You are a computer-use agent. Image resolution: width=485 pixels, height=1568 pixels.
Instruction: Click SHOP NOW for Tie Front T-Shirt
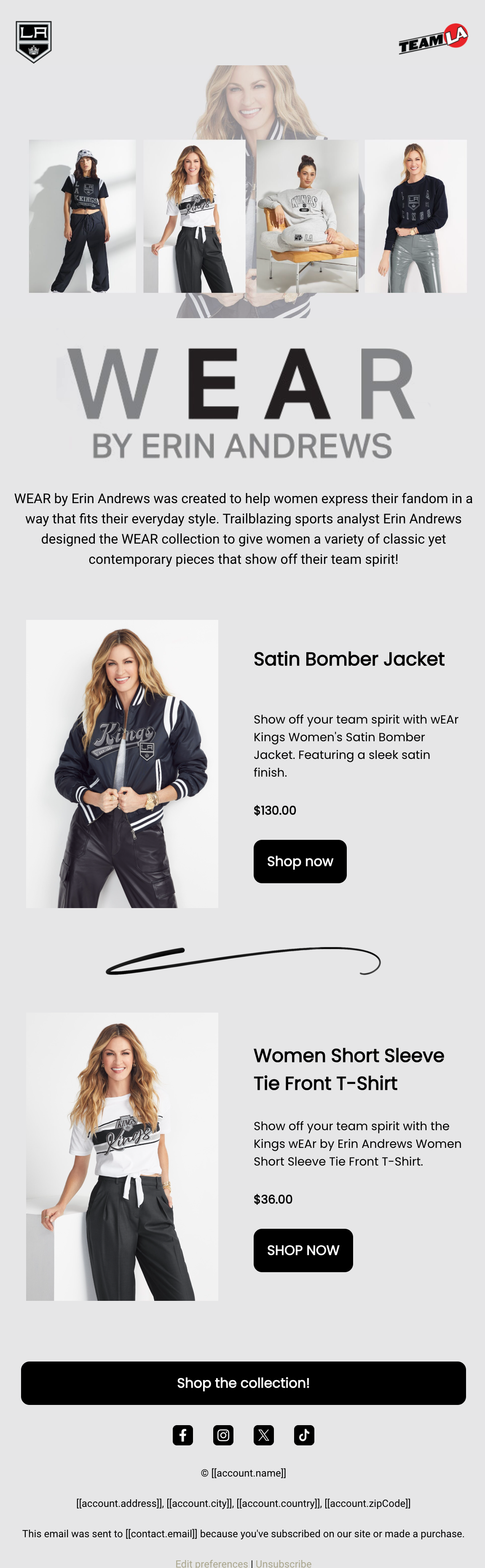(303, 1250)
